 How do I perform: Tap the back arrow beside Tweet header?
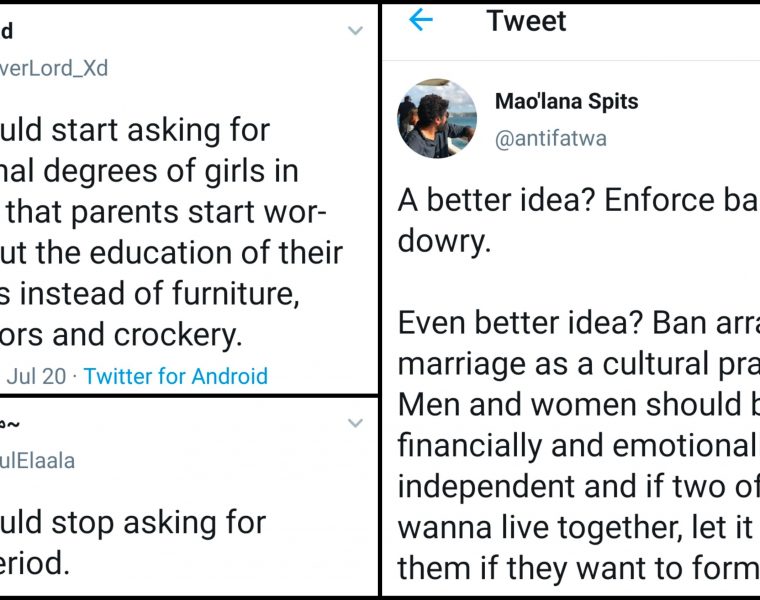click(x=421, y=21)
